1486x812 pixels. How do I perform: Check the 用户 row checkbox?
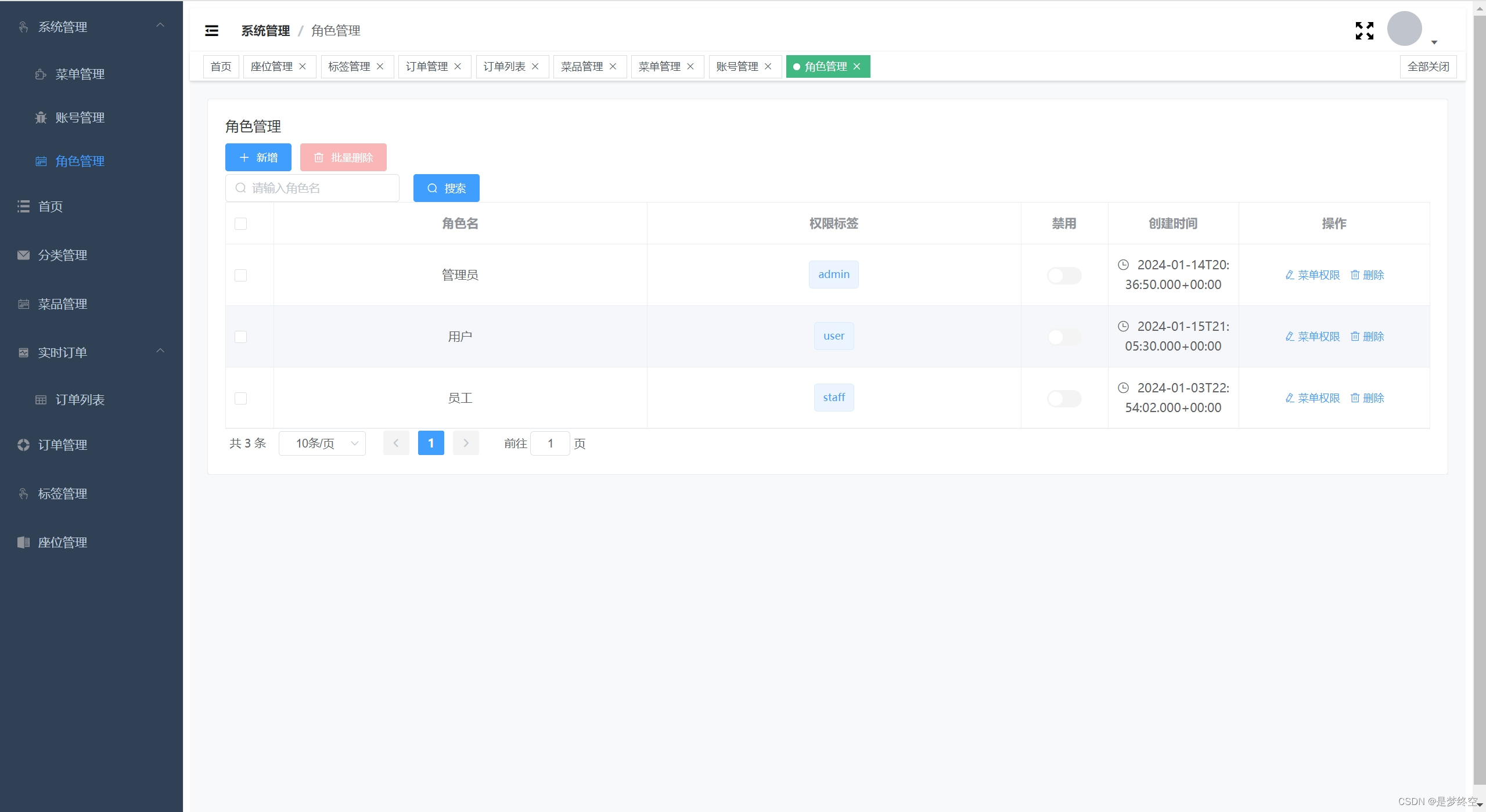tap(240, 337)
